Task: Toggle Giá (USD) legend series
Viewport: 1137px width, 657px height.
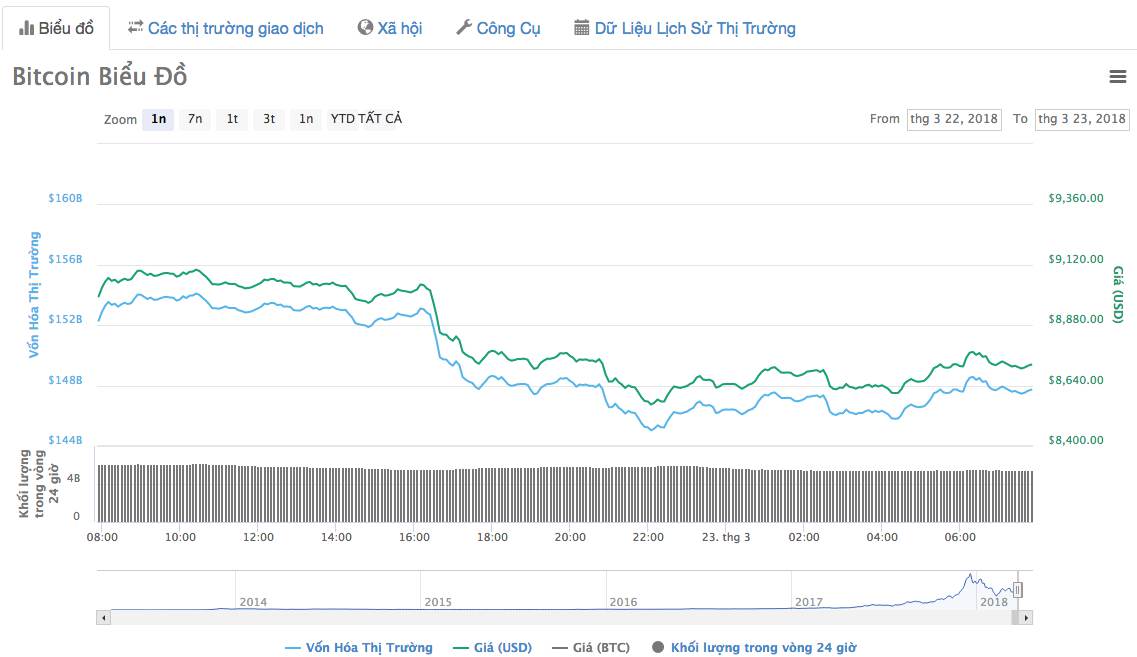Action: click(492, 648)
